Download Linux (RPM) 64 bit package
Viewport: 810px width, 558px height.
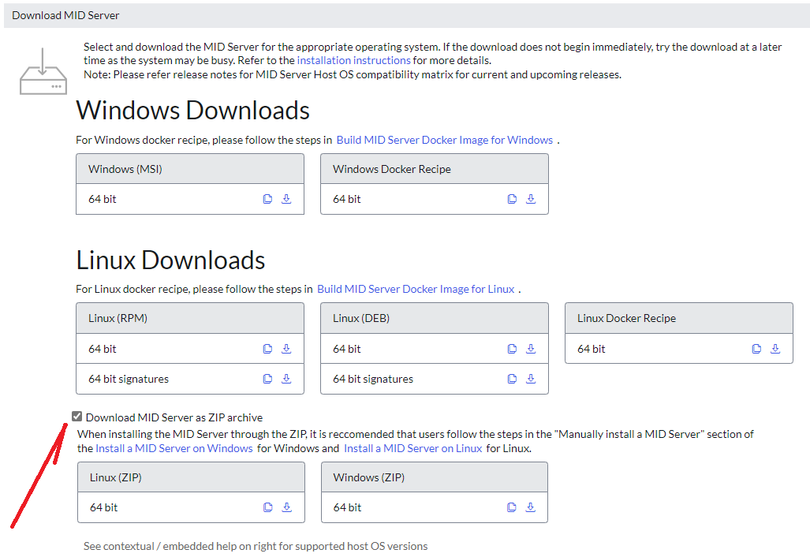[x=286, y=349]
